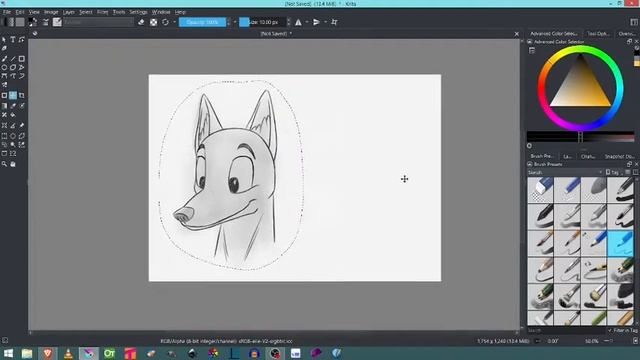Select the highlighted Move tool
Viewport: 640px width, 360px height.
(13, 96)
